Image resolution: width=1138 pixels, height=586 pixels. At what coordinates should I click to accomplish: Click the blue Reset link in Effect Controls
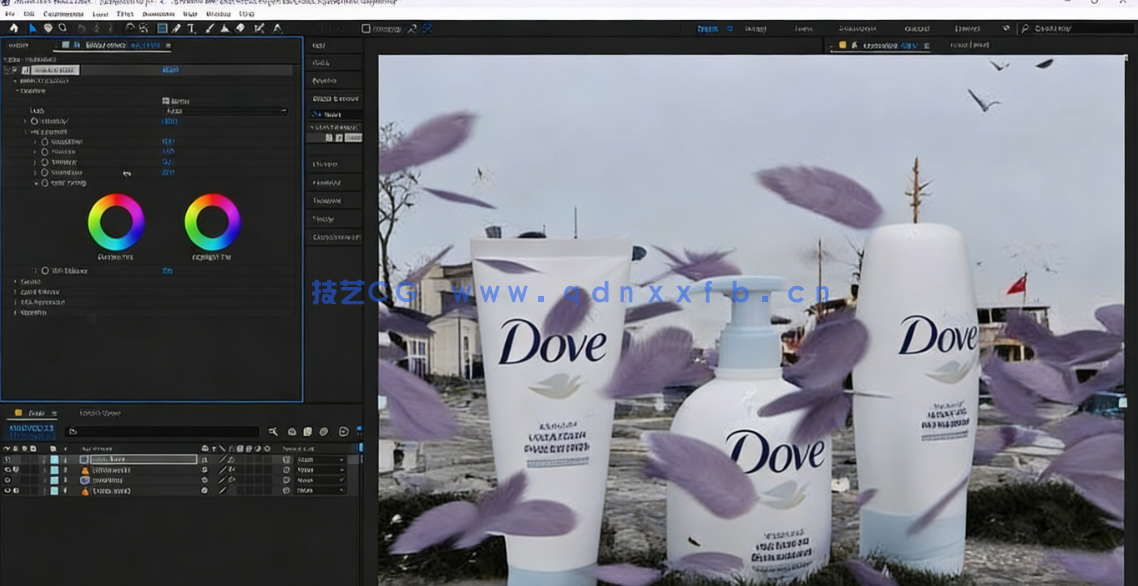[x=170, y=70]
